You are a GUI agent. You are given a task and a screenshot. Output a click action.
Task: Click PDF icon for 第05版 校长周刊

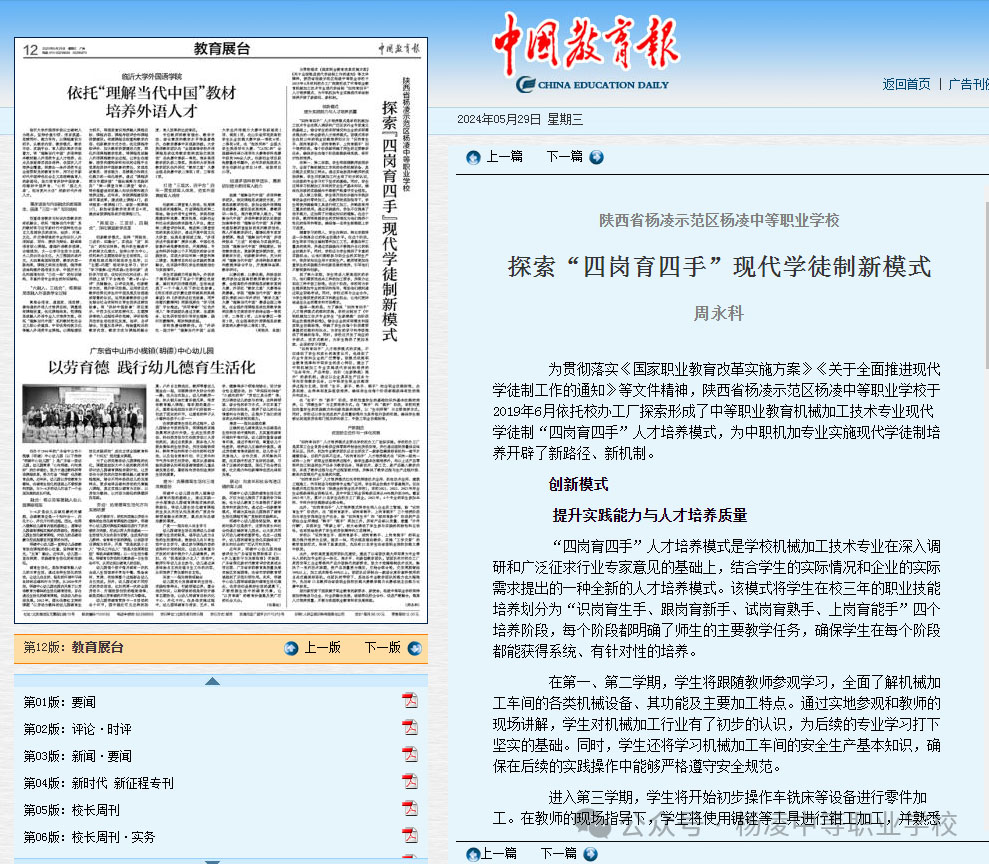tap(409, 809)
